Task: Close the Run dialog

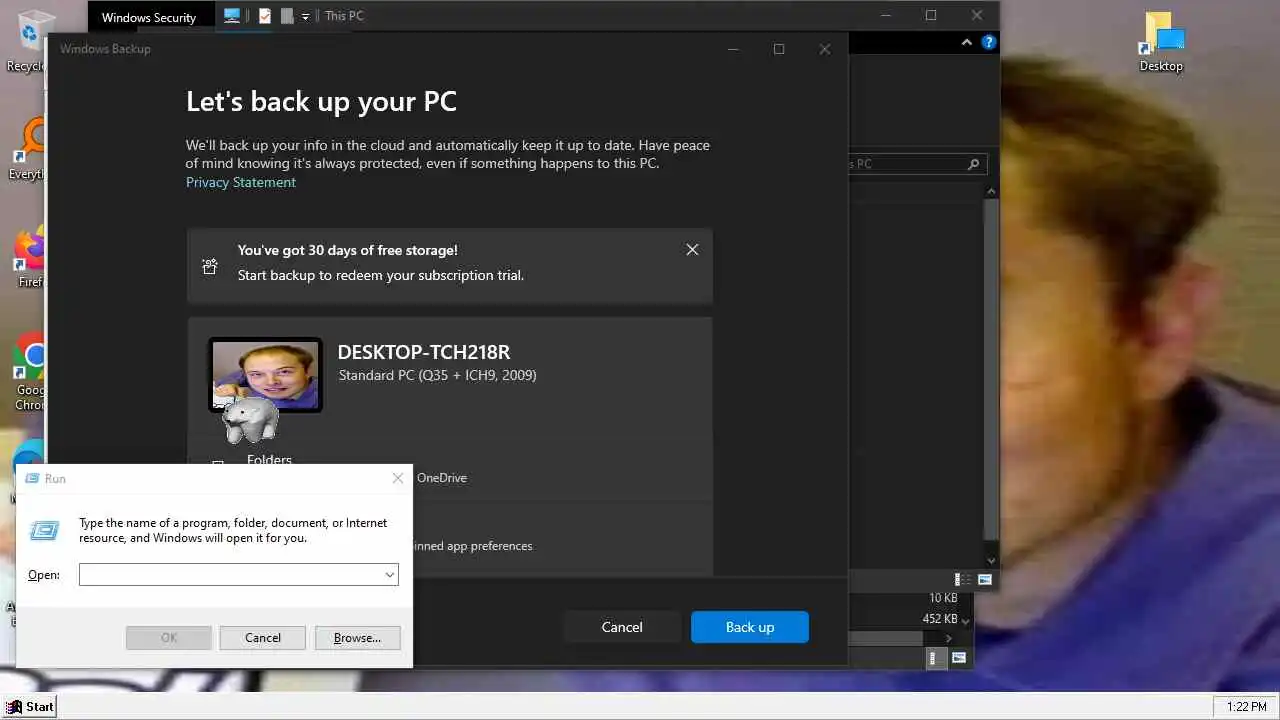Action: [398, 478]
